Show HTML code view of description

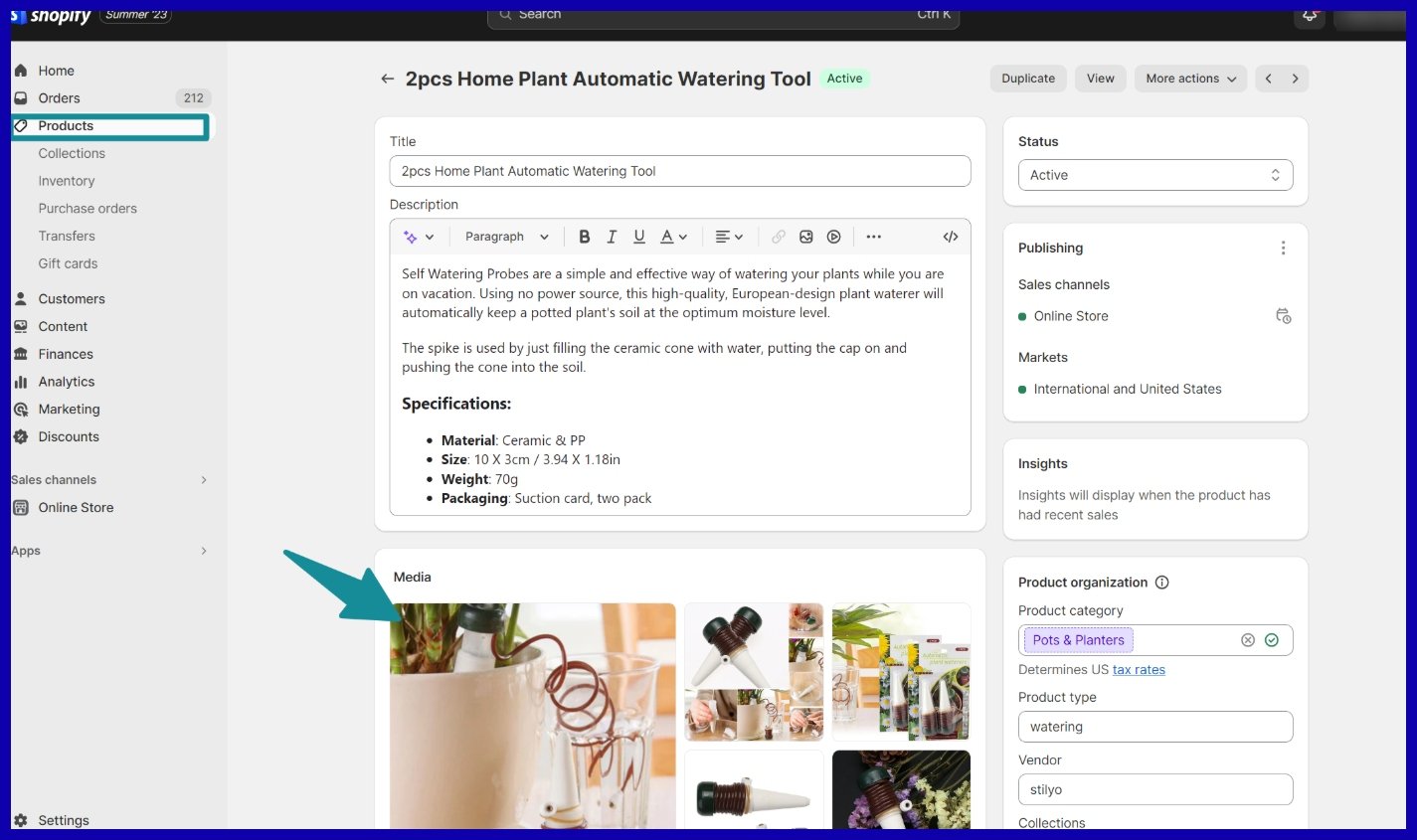pyautogui.click(x=951, y=237)
